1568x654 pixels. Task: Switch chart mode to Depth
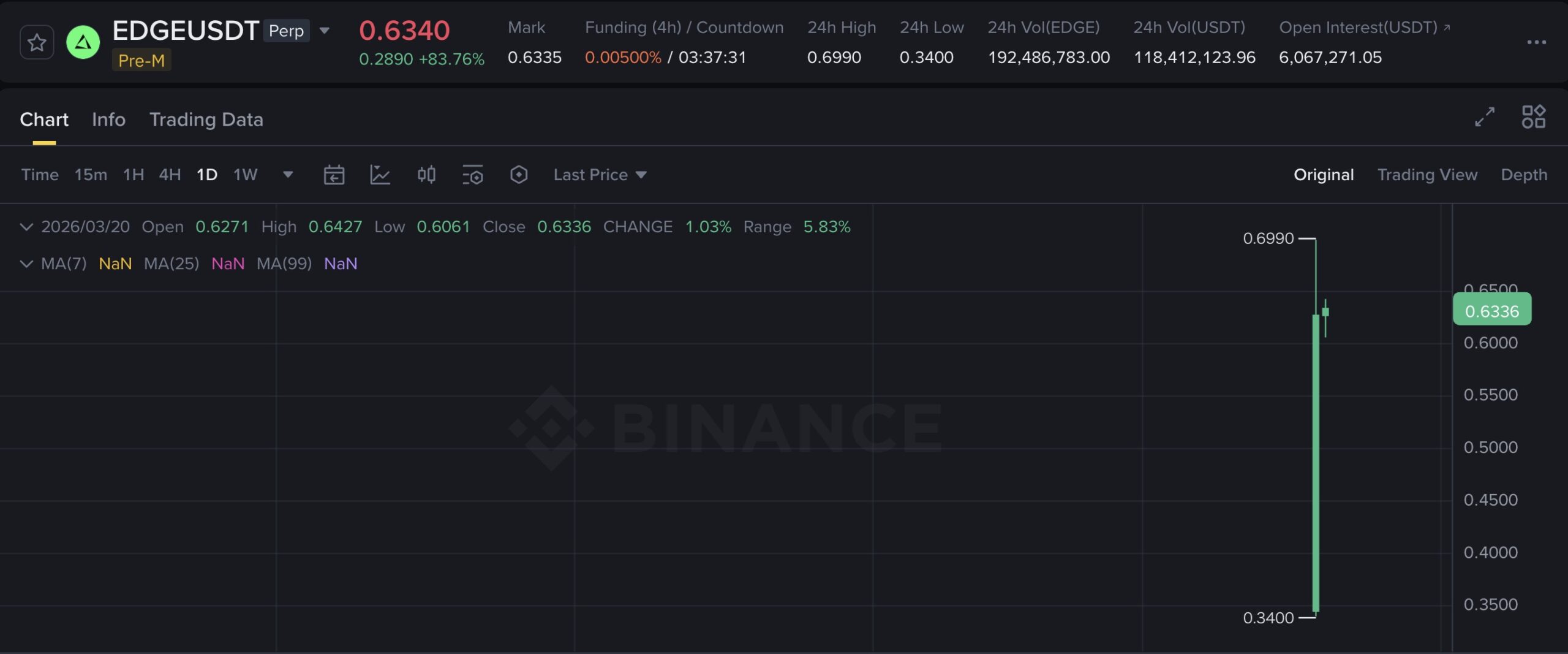1524,175
